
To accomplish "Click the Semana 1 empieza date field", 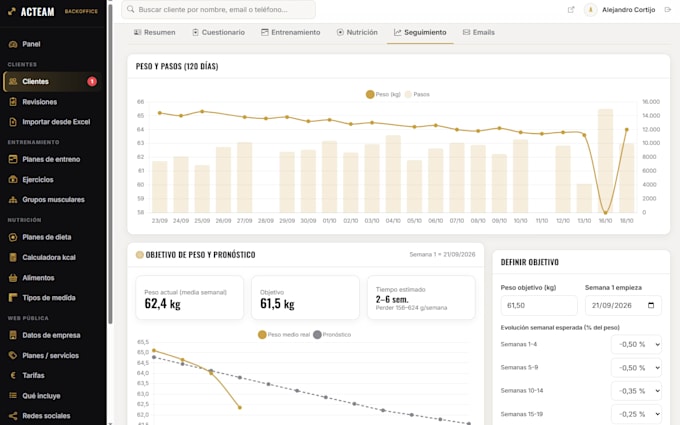I will [623, 305].
